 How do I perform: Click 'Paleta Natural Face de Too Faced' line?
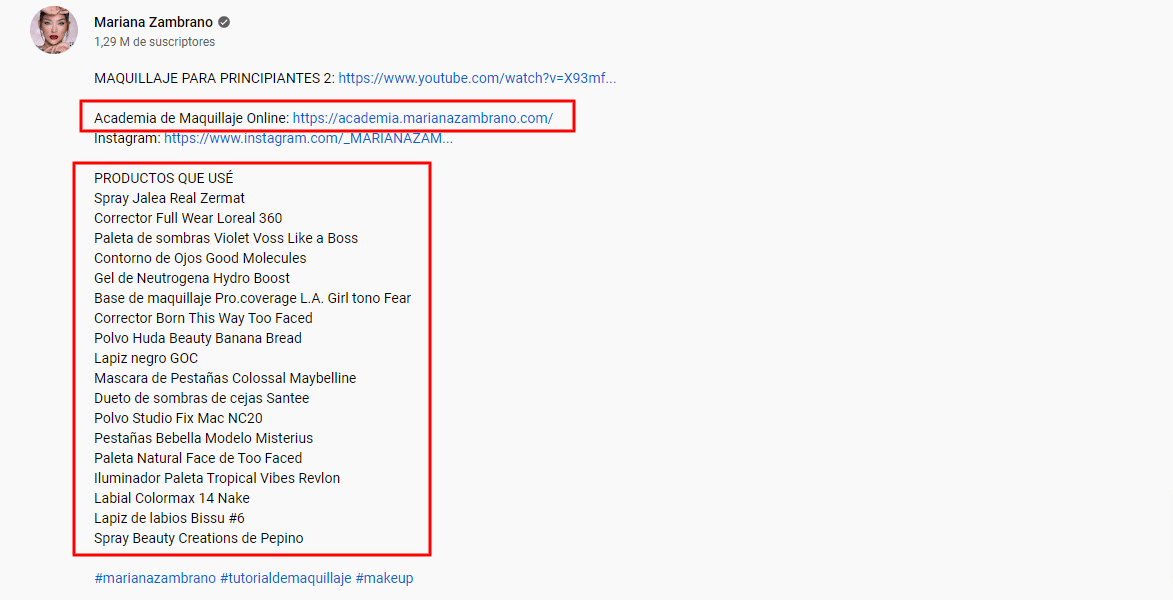198,459
